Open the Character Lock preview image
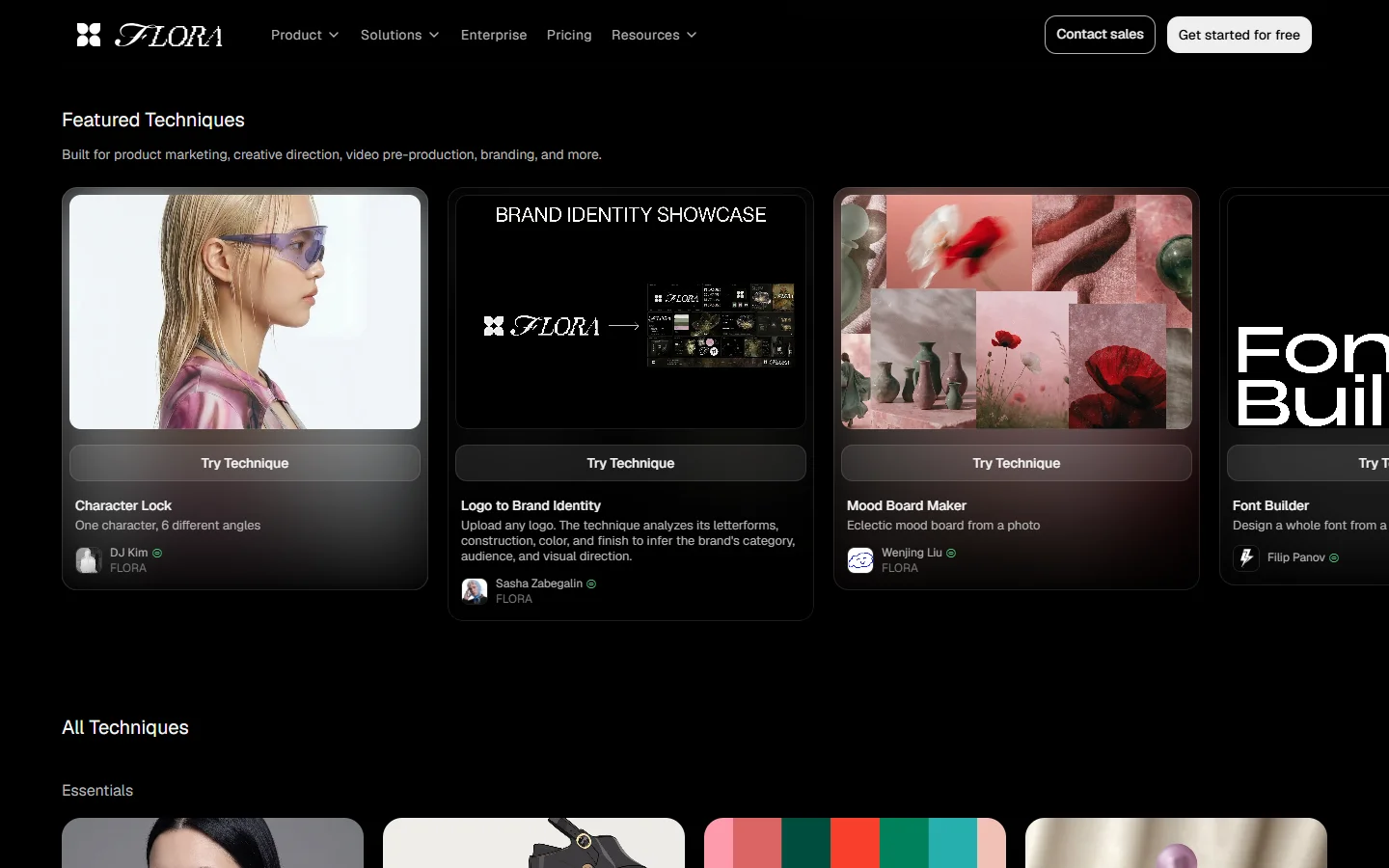The image size is (1389, 868). point(245,312)
